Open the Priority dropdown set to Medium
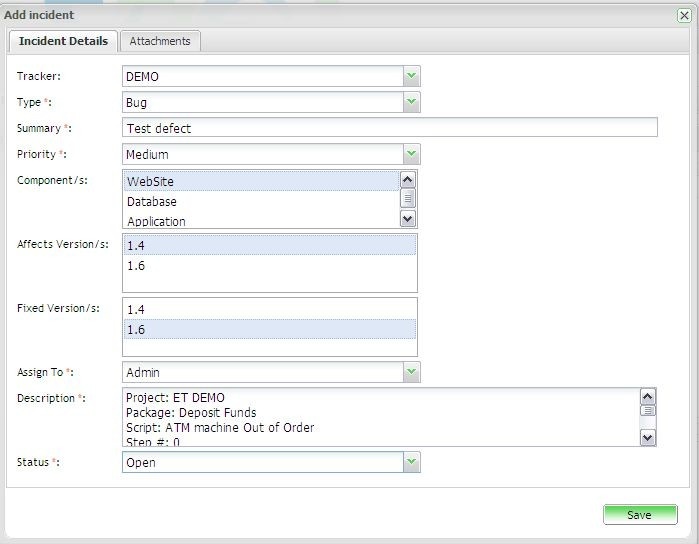Image resolution: width=699 pixels, height=544 pixels. point(411,155)
